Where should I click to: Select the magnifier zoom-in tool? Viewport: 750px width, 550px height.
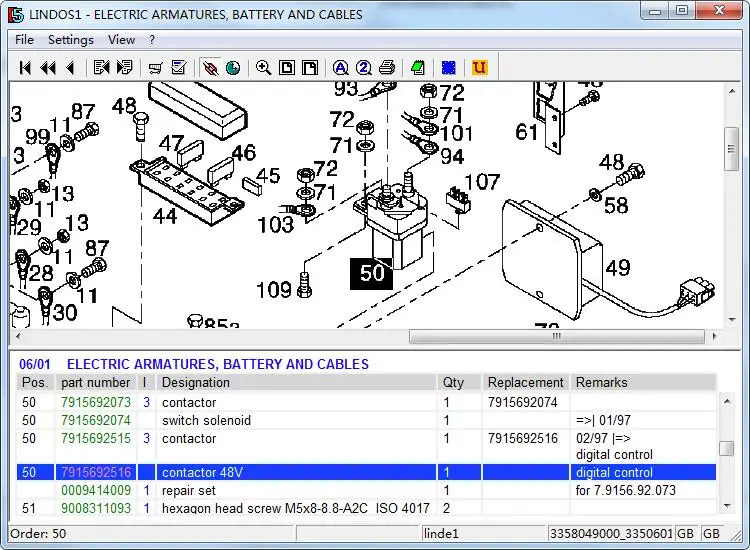point(264,68)
